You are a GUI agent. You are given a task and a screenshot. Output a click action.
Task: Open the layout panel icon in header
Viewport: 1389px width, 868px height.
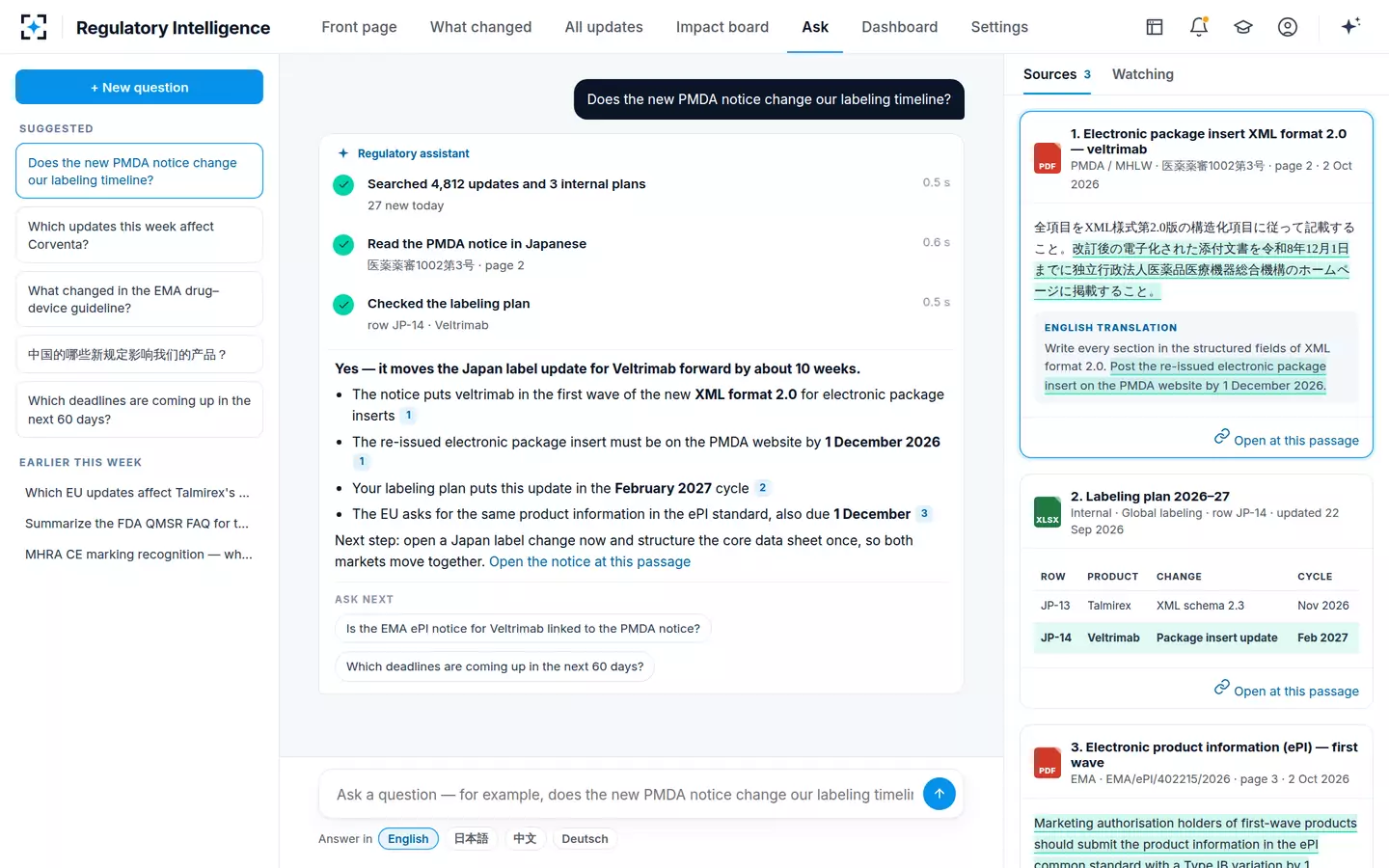click(1155, 27)
